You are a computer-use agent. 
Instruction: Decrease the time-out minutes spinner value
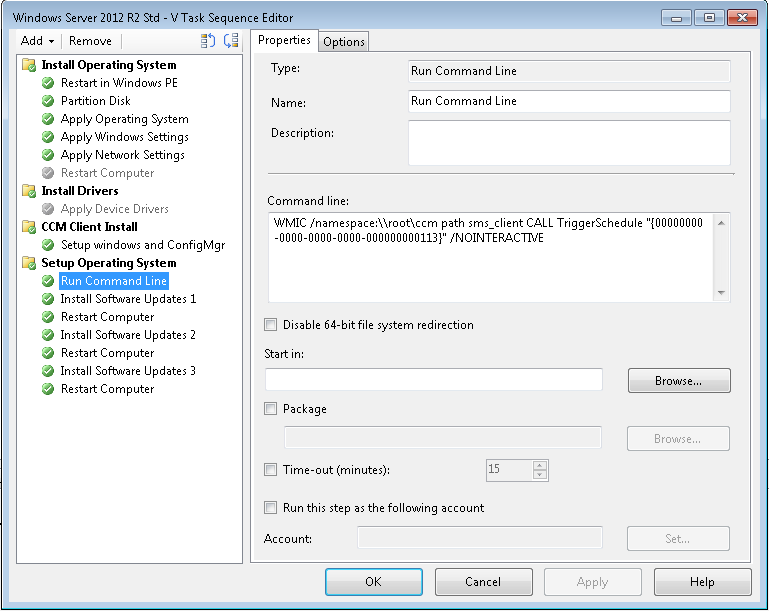pyautogui.click(x=539, y=475)
